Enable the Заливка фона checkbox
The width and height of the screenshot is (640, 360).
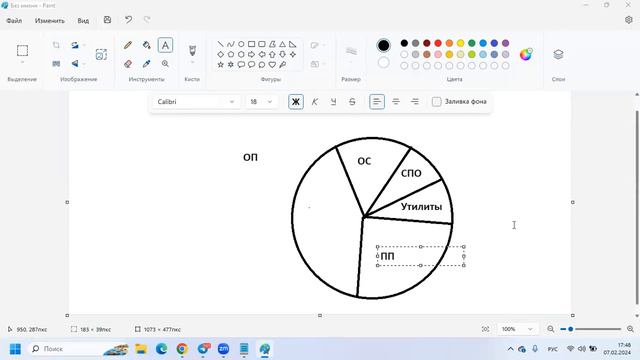pyautogui.click(x=436, y=102)
